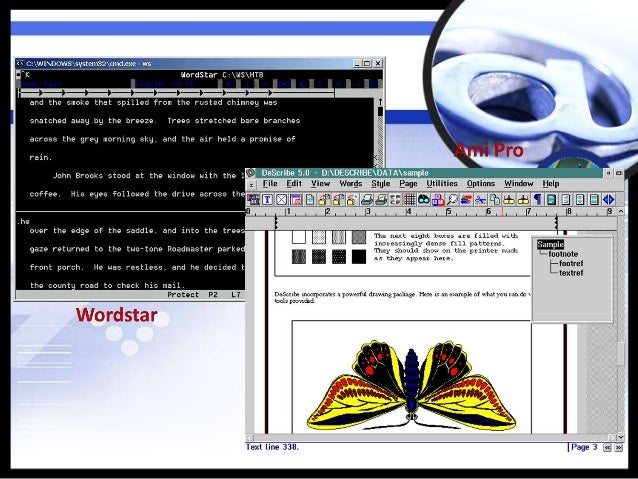Click the 'P2' page indicator in WordStar
The width and height of the screenshot is (638, 479).
[x=213, y=295]
